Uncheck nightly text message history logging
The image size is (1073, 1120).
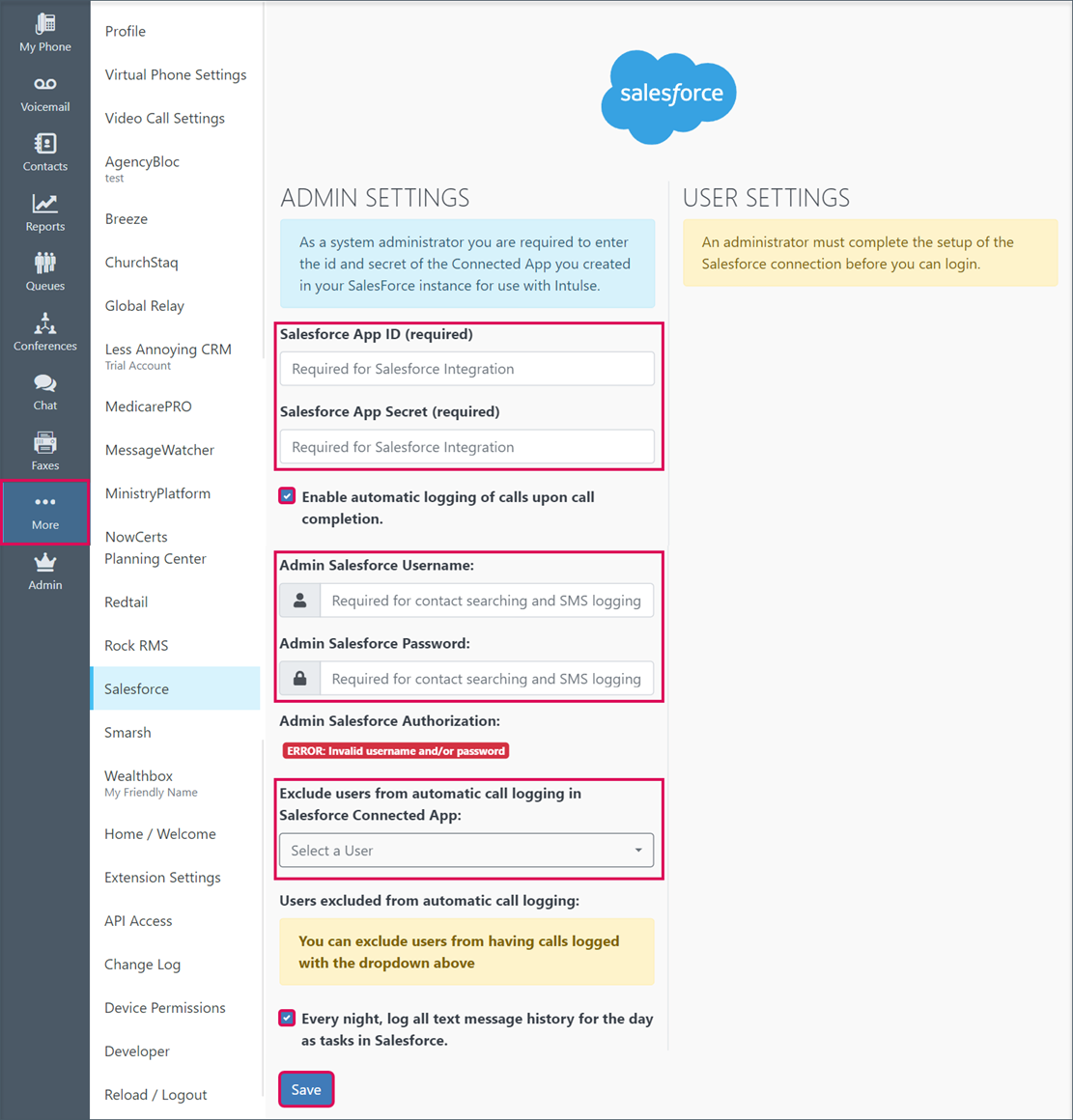point(287,1018)
